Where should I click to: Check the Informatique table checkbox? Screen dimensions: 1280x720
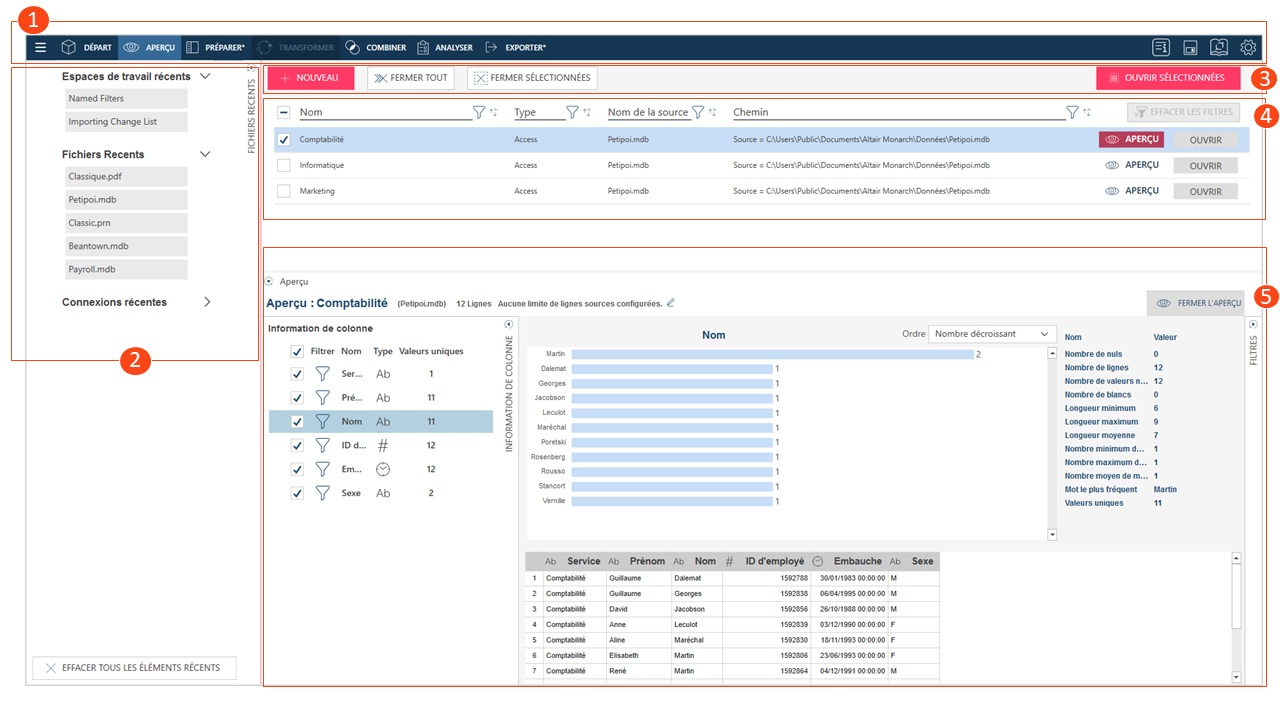(284, 165)
